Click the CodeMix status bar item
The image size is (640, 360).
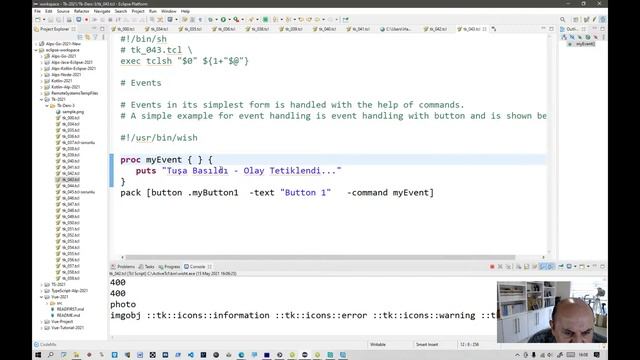(x=45, y=344)
